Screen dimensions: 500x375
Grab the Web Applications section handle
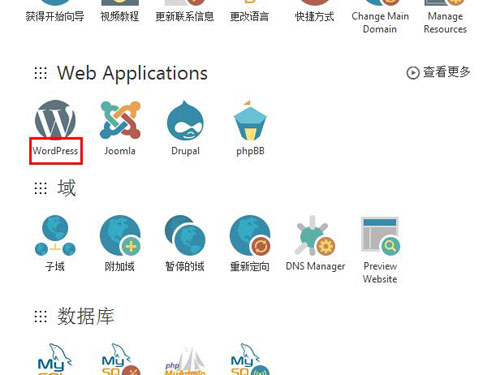(41, 73)
